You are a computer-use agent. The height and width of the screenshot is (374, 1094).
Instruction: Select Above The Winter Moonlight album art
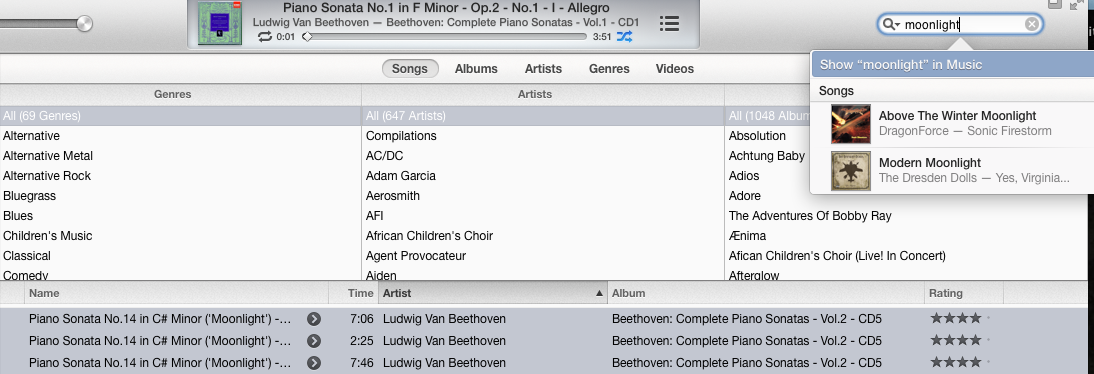(x=851, y=124)
